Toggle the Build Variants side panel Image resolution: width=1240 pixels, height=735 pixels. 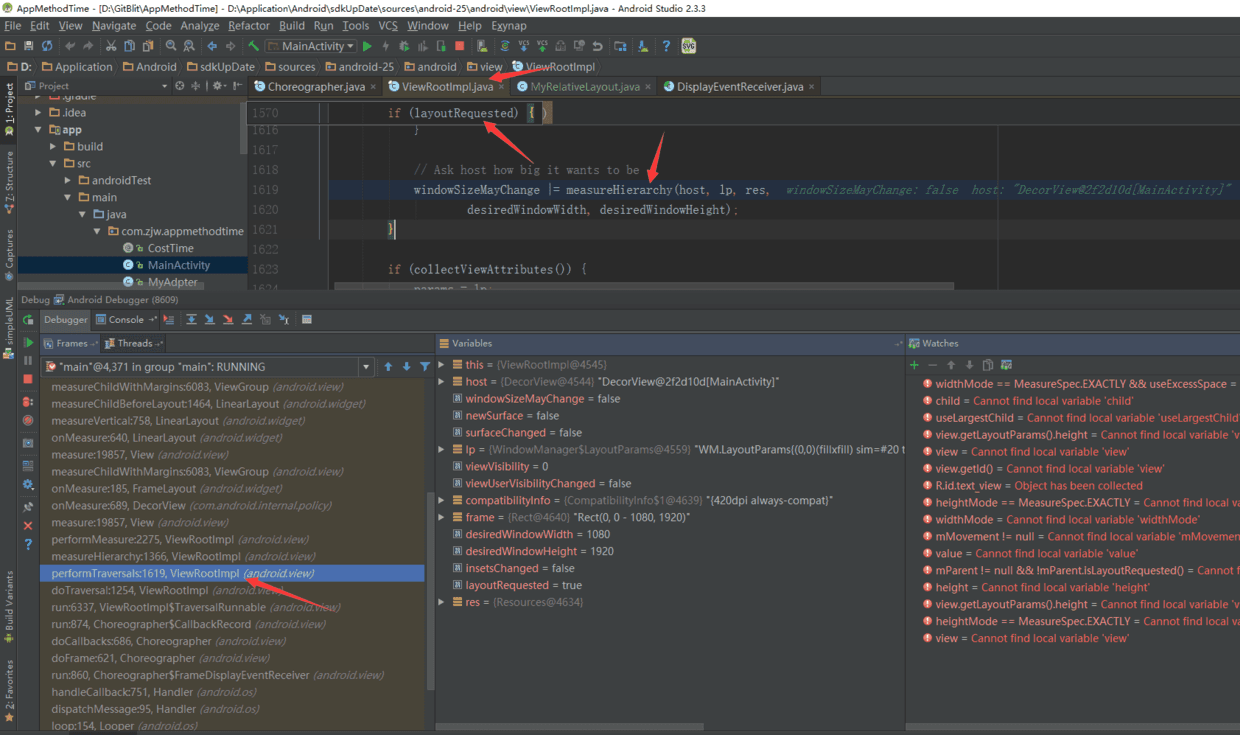point(9,607)
